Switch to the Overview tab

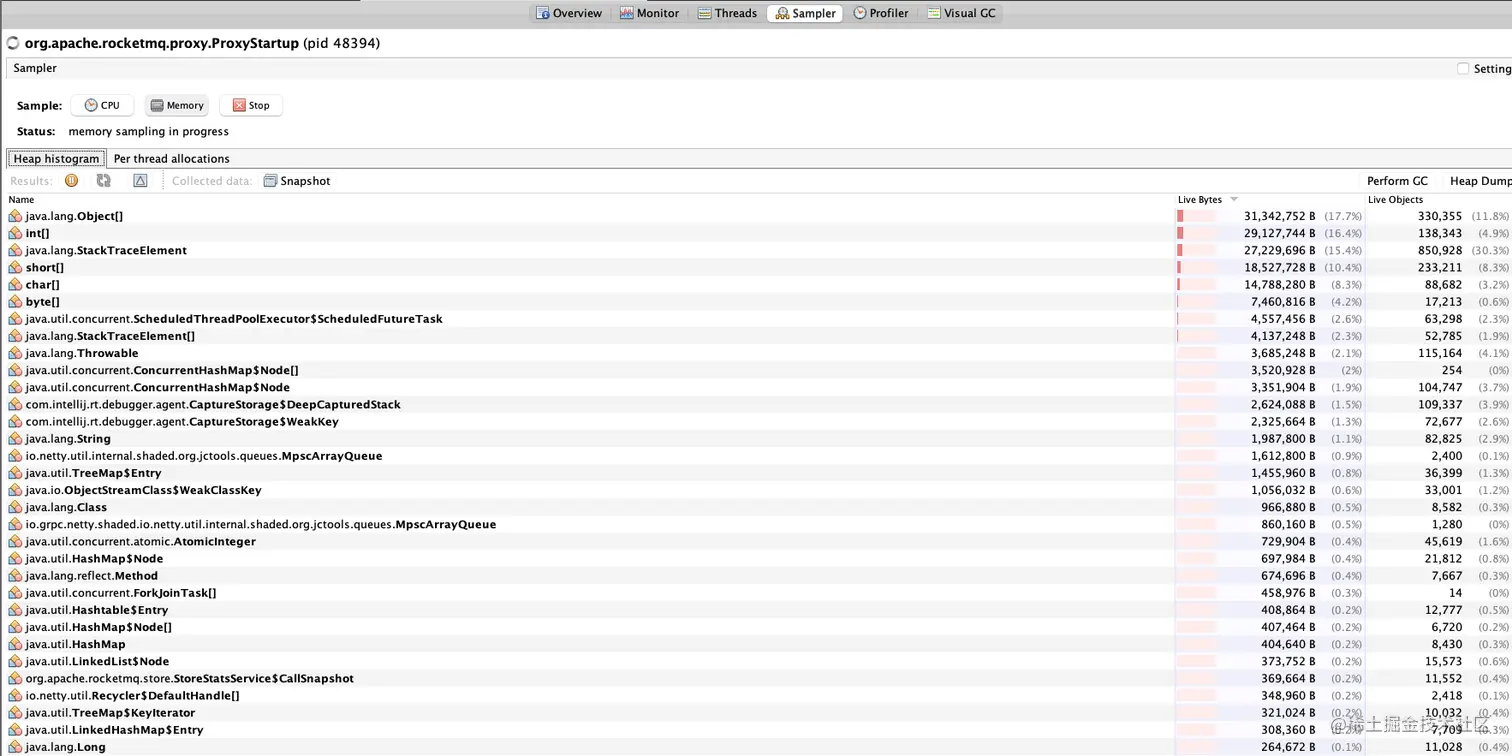coord(569,13)
